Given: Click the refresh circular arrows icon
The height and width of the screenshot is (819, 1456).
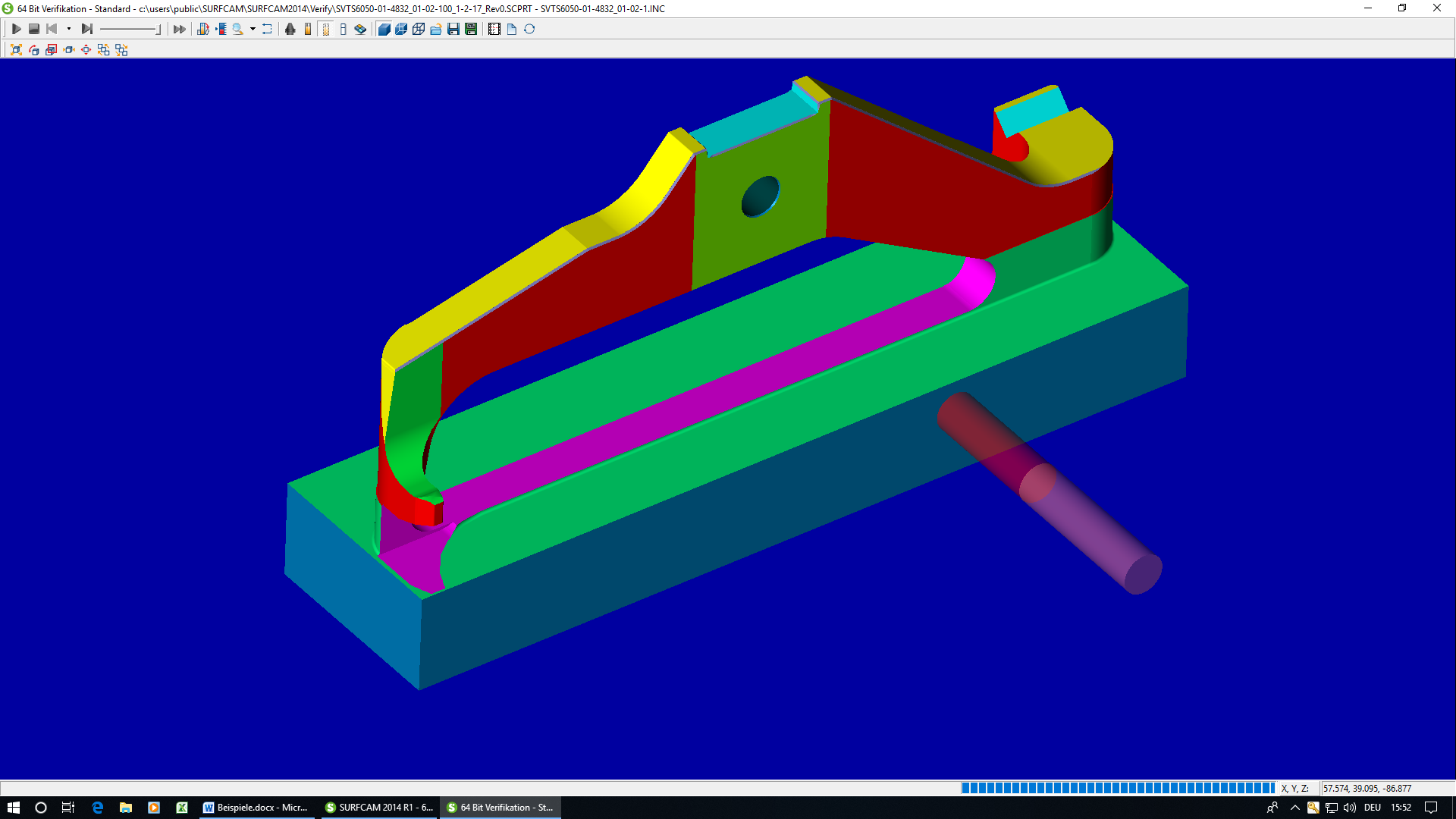Looking at the screenshot, I should [x=529, y=29].
